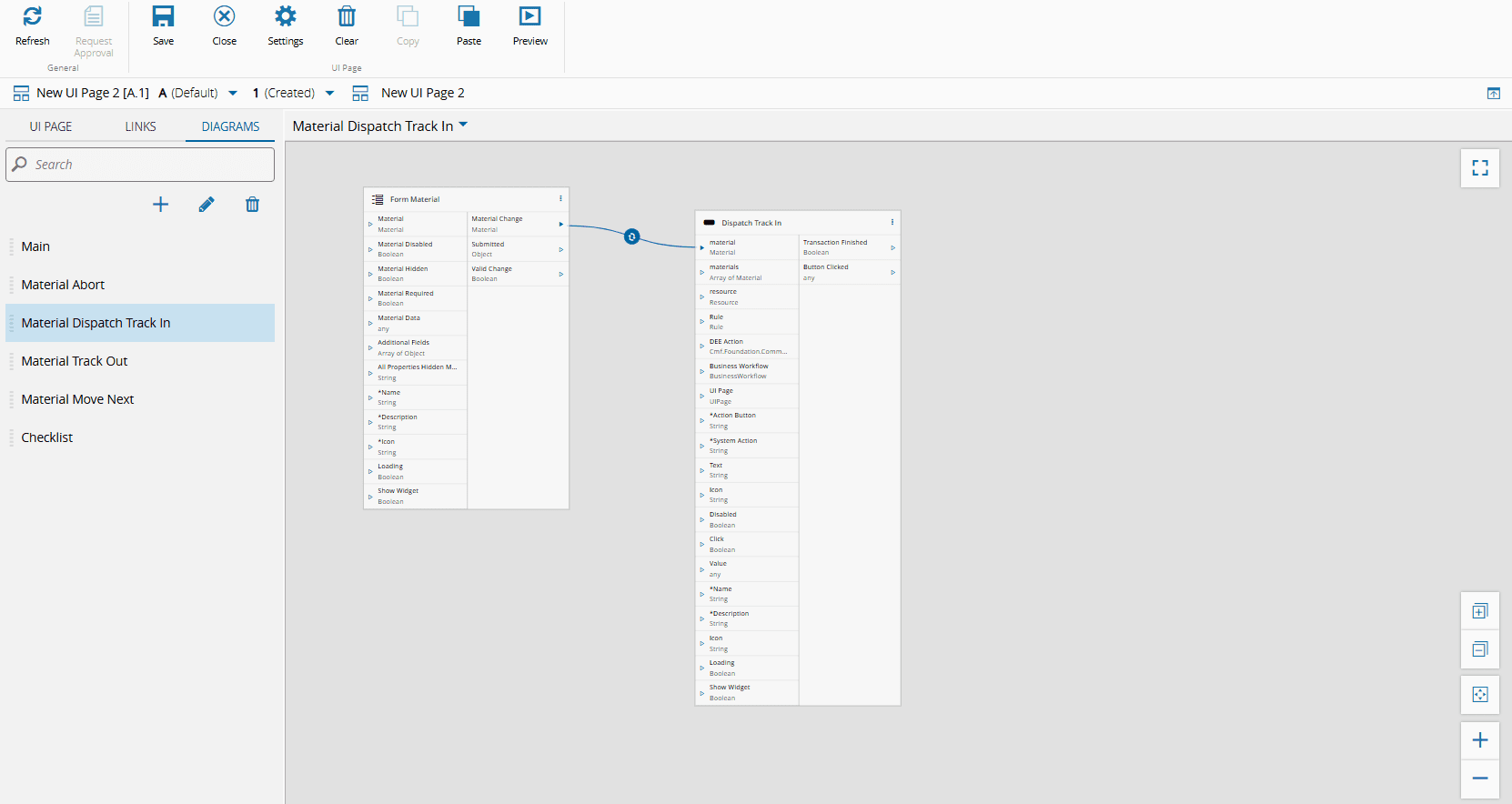Expand all diagram nodes
The height and width of the screenshot is (804, 1512).
1479,612
